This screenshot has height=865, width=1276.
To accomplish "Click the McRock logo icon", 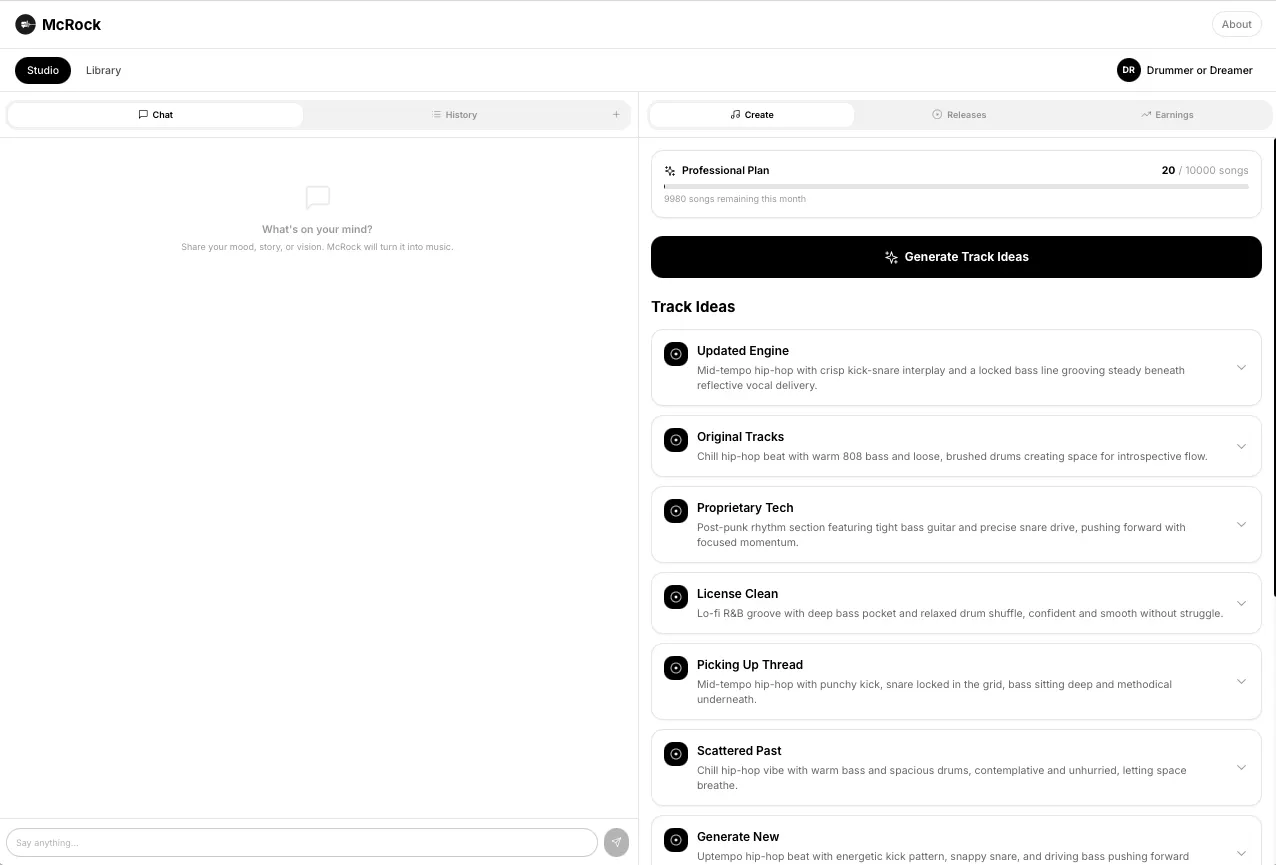I will tap(25, 24).
